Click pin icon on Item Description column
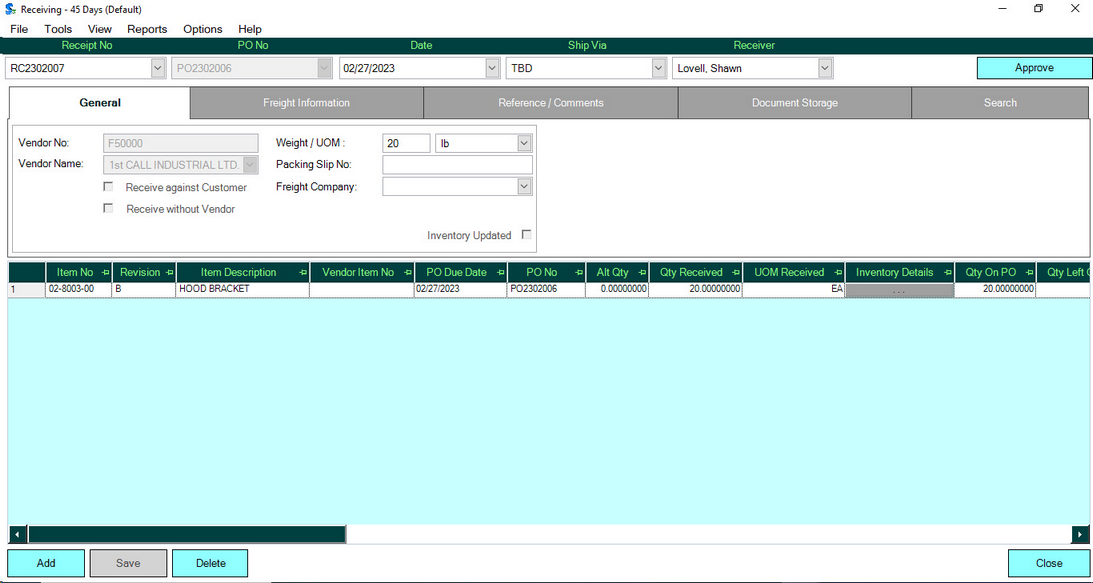Screen dimensions: 1093x583 coord(303,273)
